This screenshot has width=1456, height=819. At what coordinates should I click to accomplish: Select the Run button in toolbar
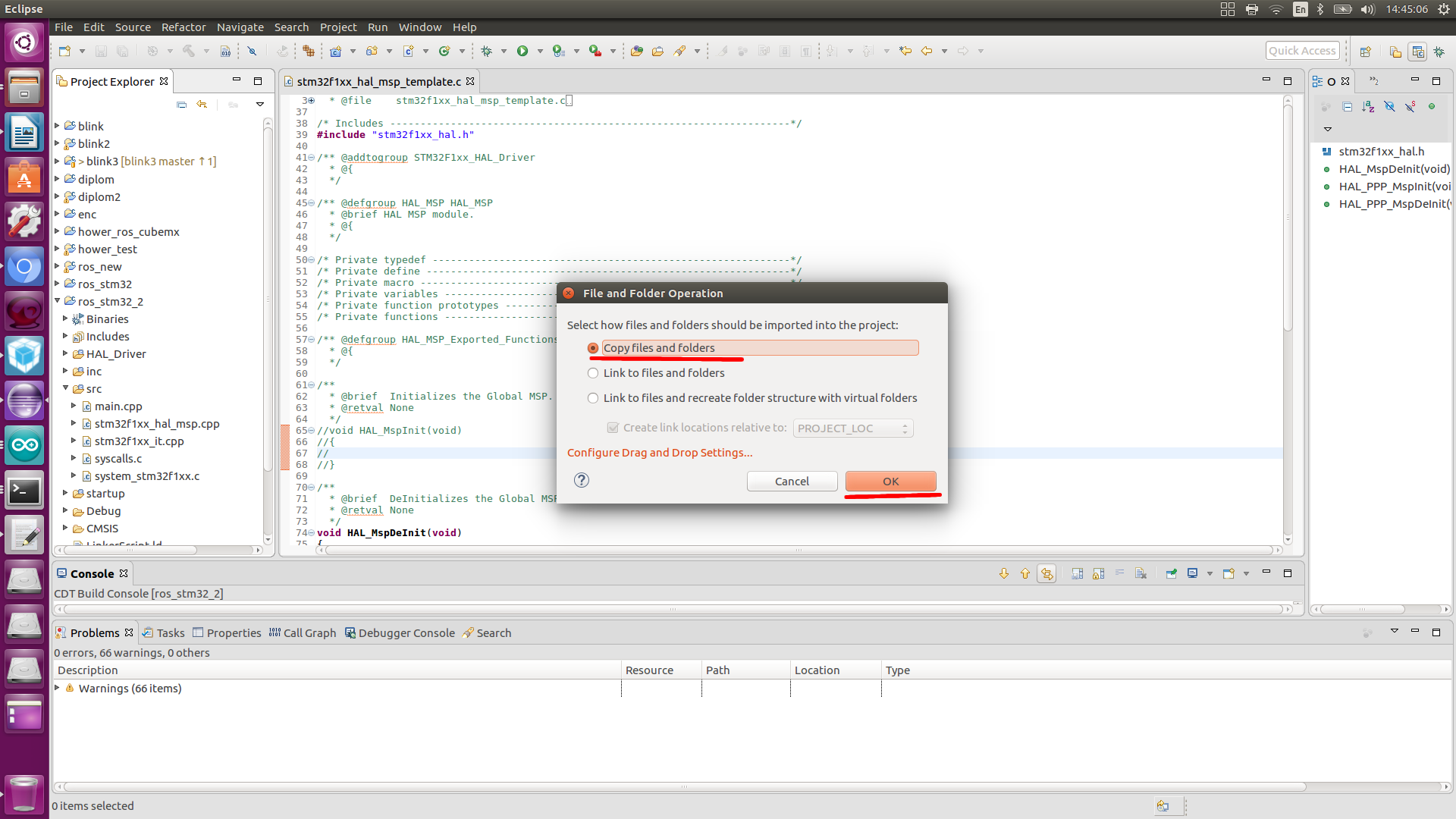(523, 51)
